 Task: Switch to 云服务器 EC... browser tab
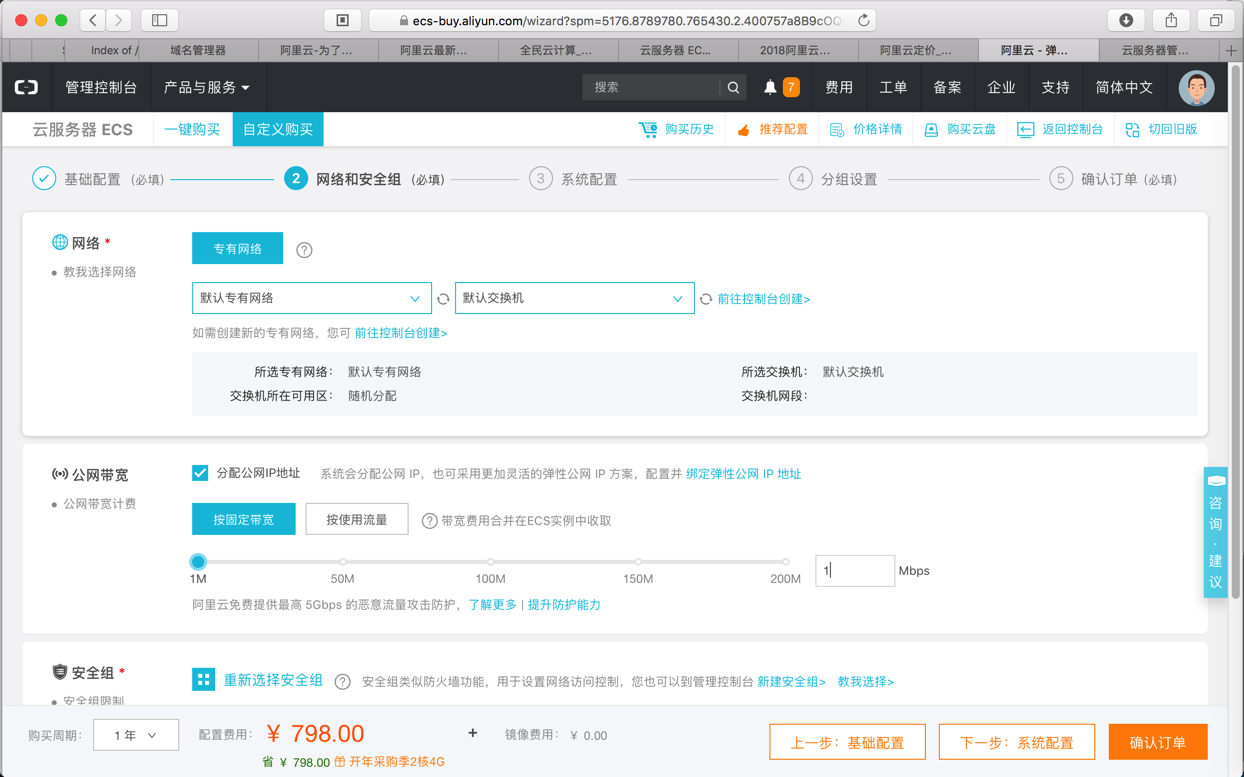pos(676,50)
